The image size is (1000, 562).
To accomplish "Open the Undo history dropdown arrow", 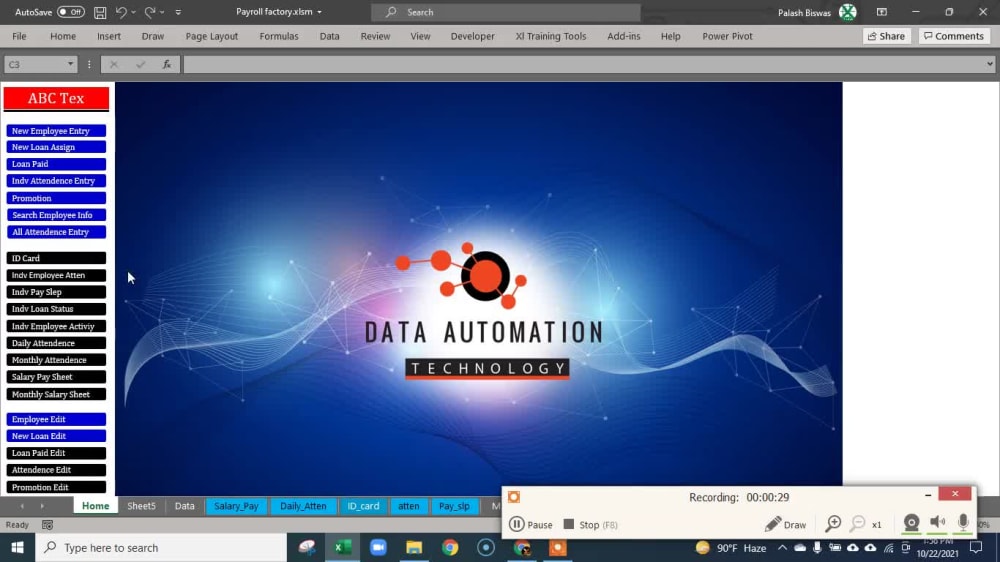I will coord(133,12).
